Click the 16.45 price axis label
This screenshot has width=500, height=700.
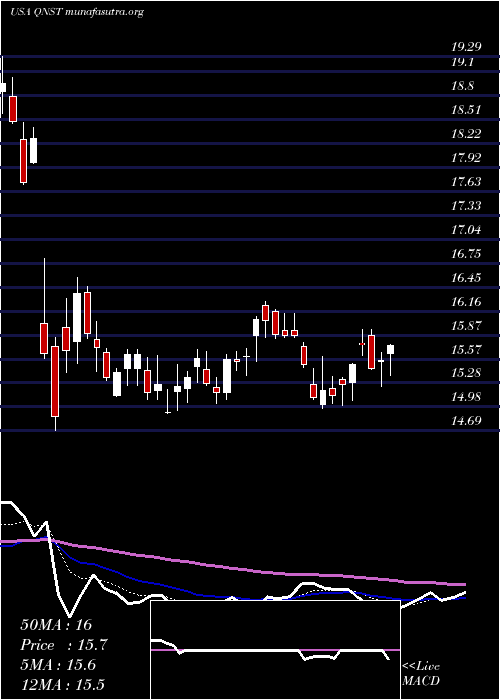click(x=466, y=278)
